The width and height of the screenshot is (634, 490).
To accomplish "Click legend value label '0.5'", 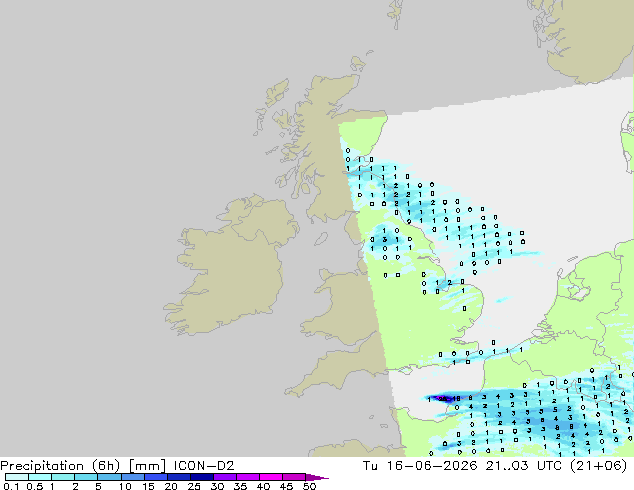I will [34, 486].
